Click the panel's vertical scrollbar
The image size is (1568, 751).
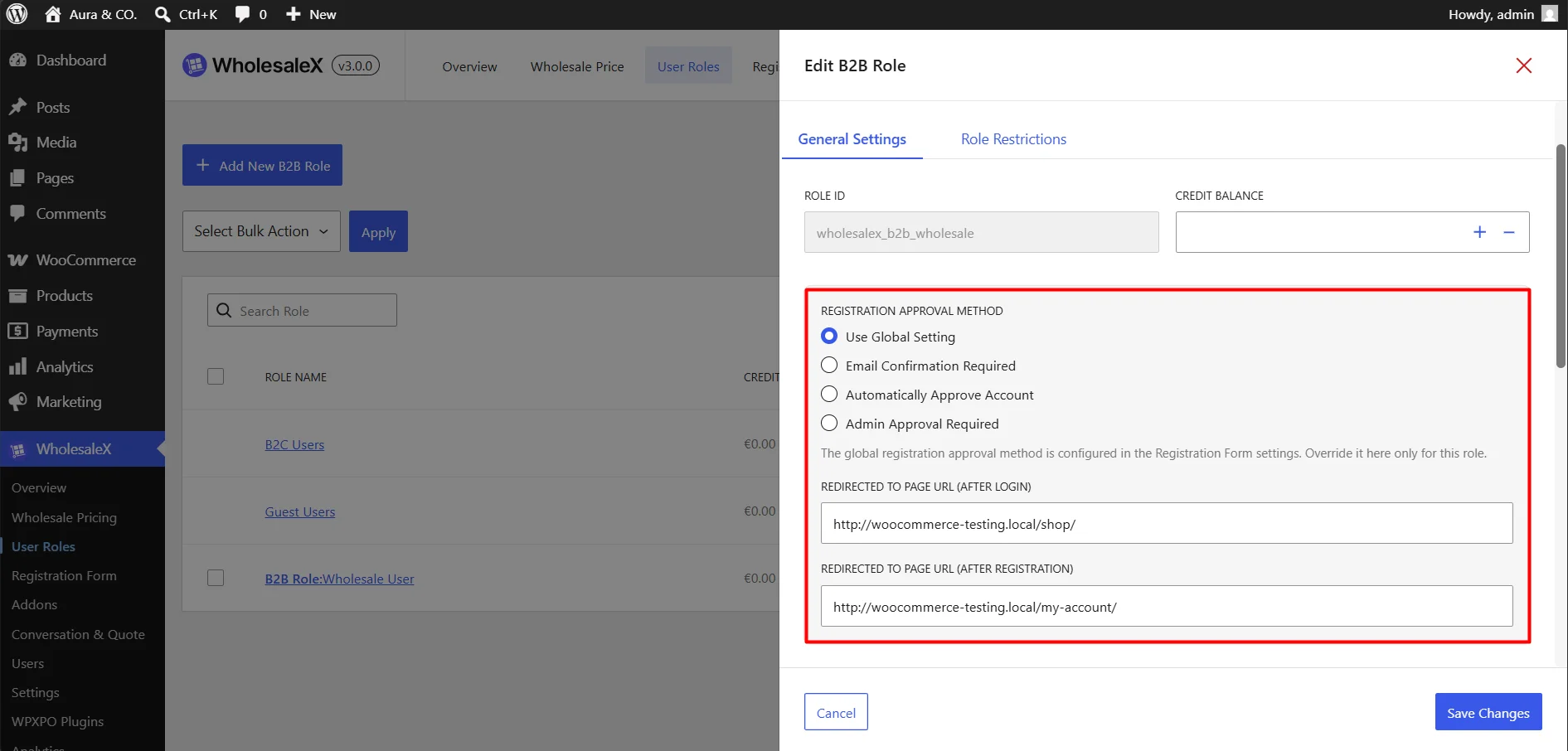1561,255
